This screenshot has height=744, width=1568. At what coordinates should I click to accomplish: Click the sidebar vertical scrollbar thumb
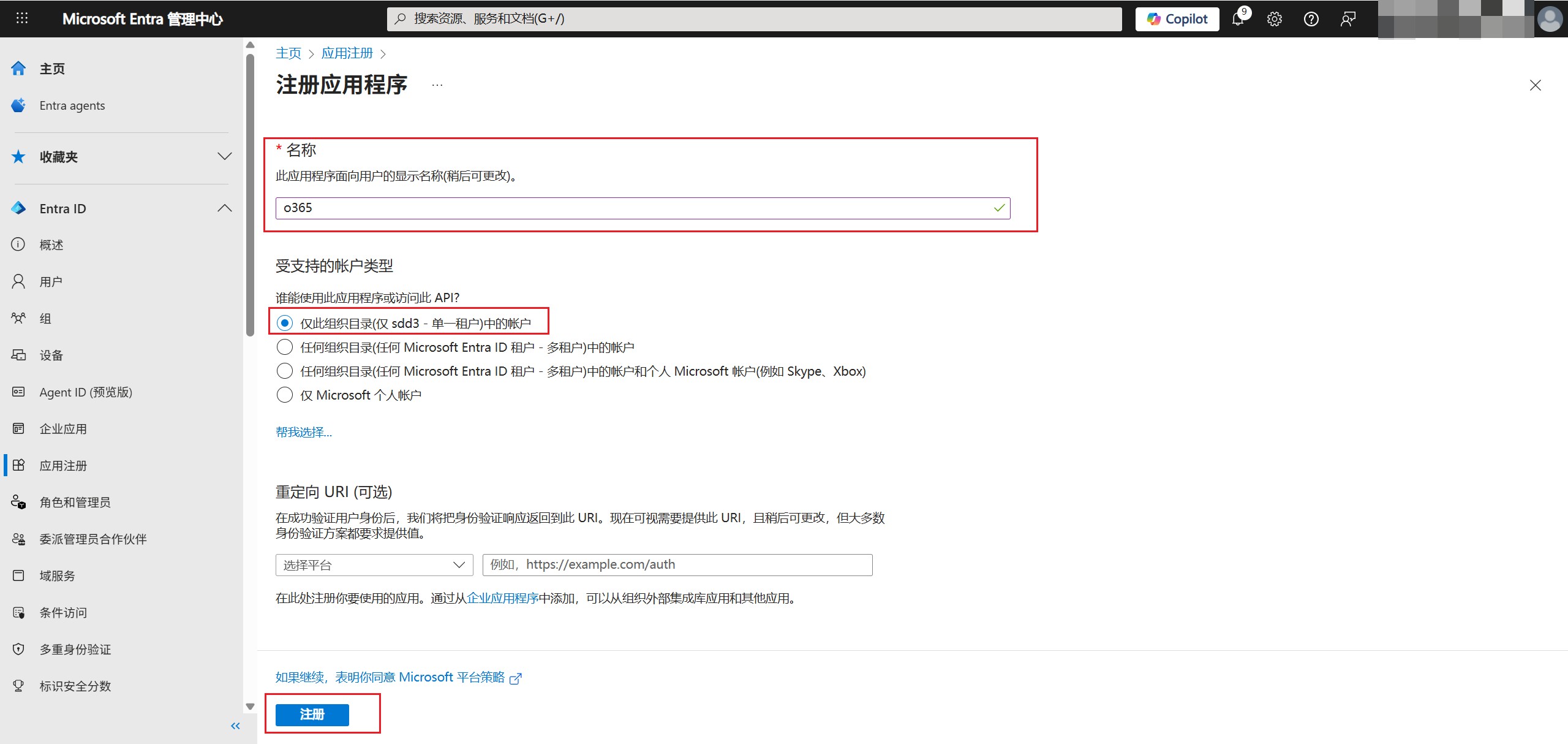coord(250,195)
